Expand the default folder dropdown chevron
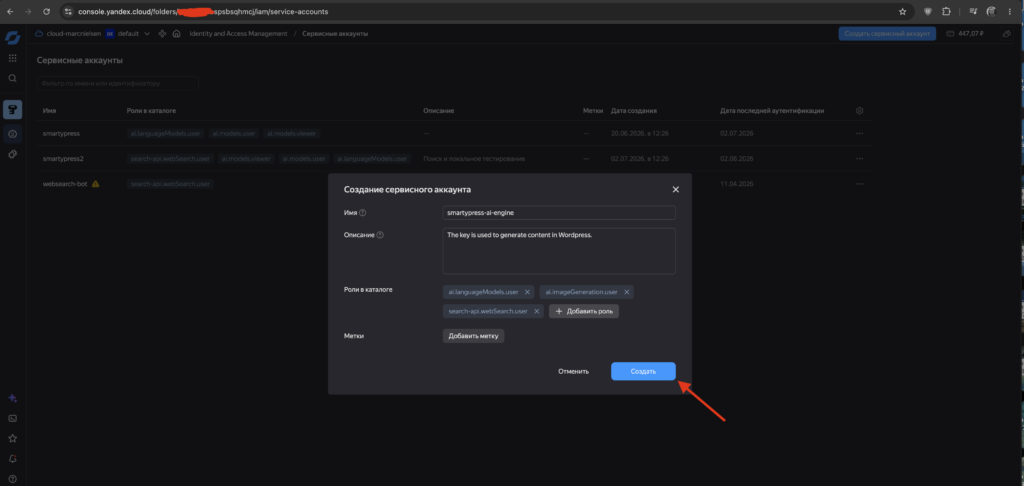 click(147, 33)
